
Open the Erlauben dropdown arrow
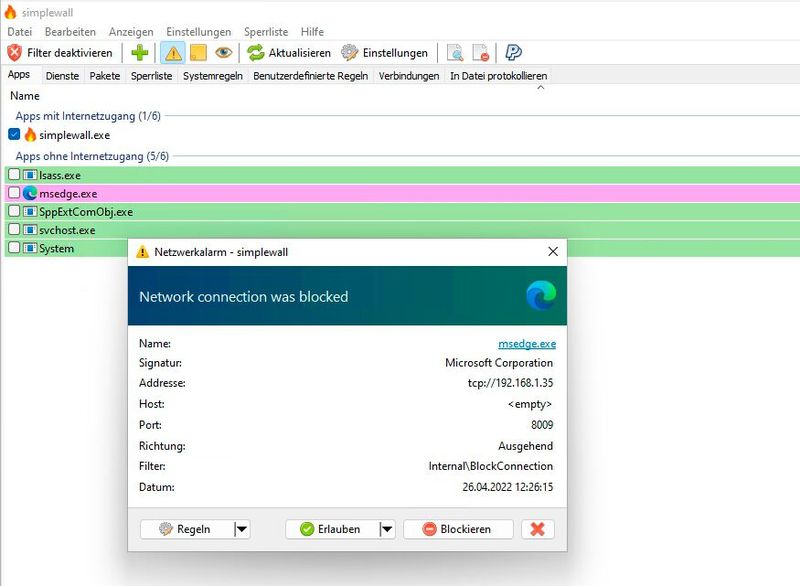[387, 529]
